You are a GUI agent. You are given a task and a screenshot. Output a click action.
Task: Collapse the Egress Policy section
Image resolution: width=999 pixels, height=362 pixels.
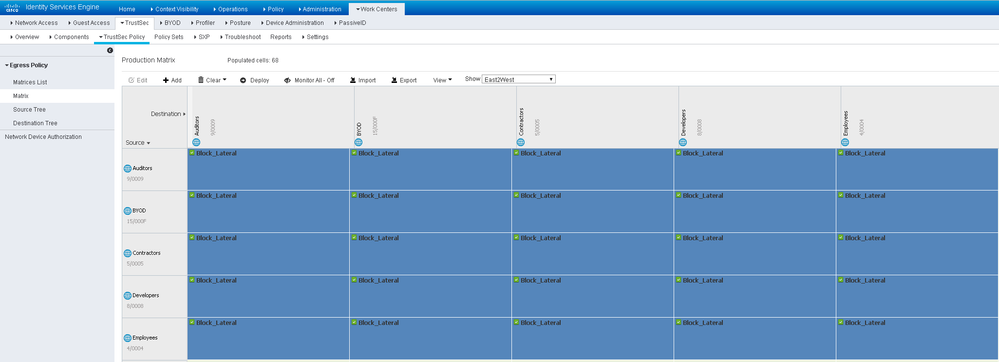point(26,65)
